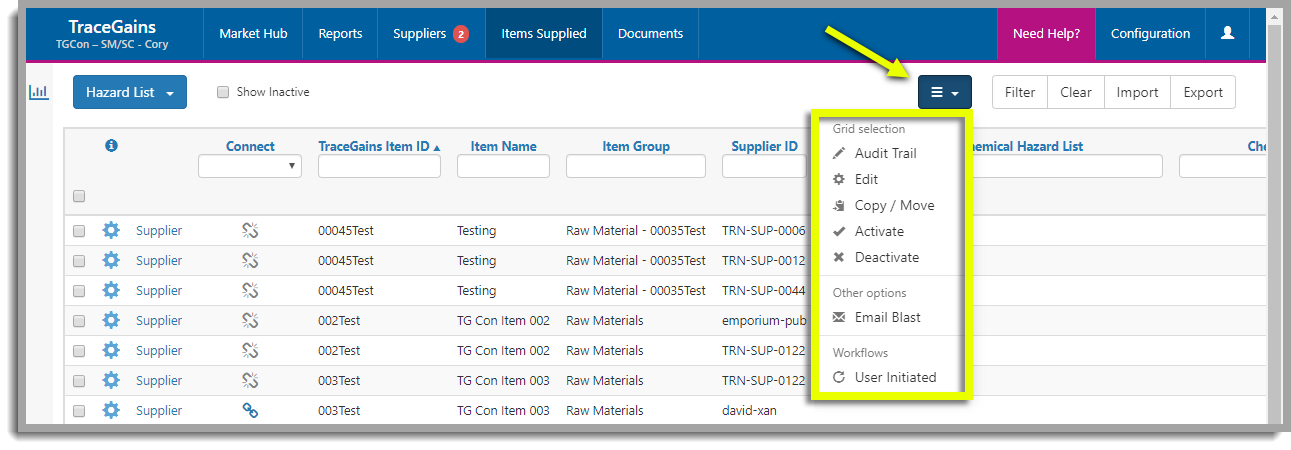Select checkbox for 00045Test TRN-SUP-0006 row
The image size is (1291, 450).
point(79,231)
